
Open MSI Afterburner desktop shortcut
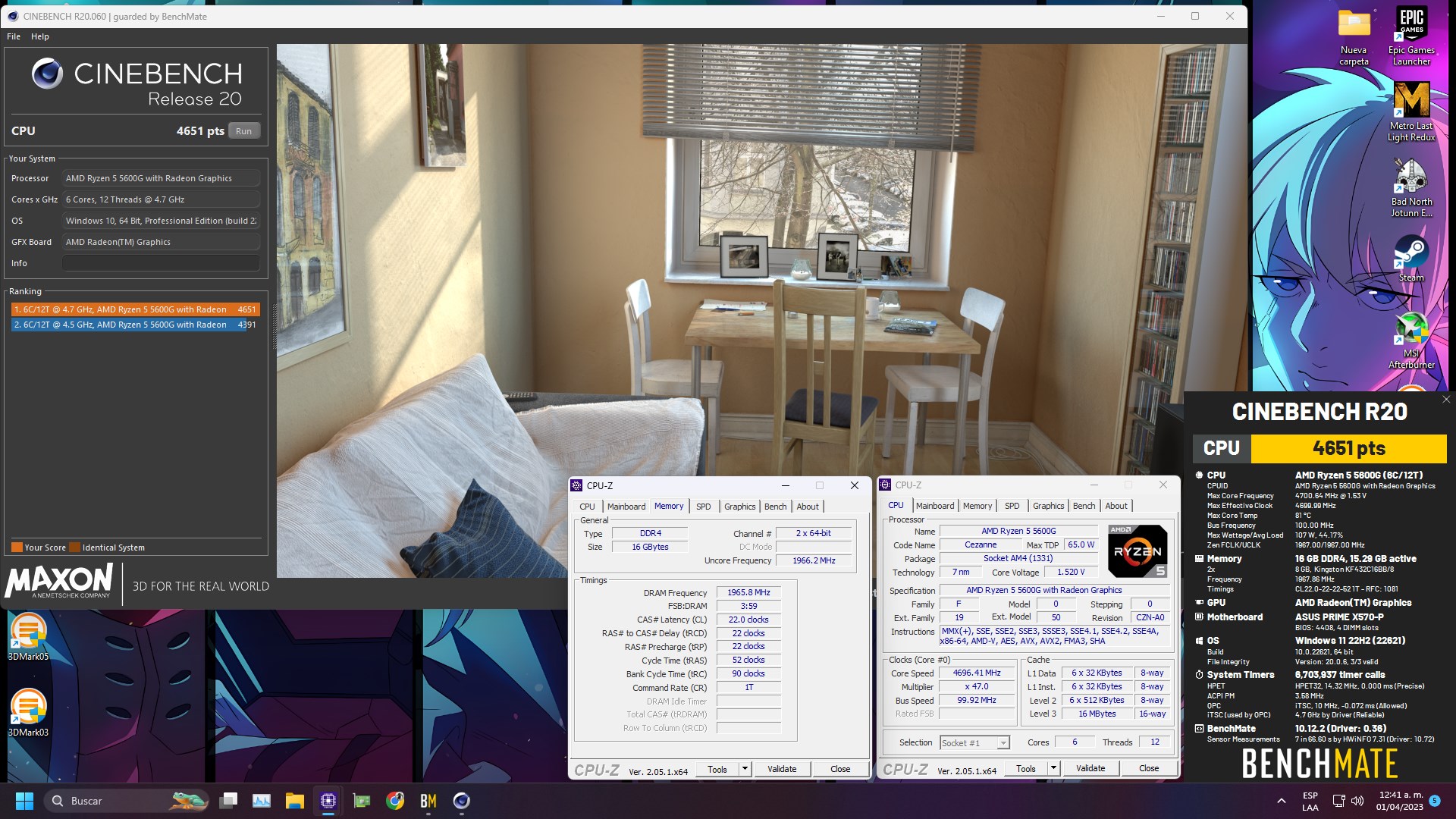1411,339
